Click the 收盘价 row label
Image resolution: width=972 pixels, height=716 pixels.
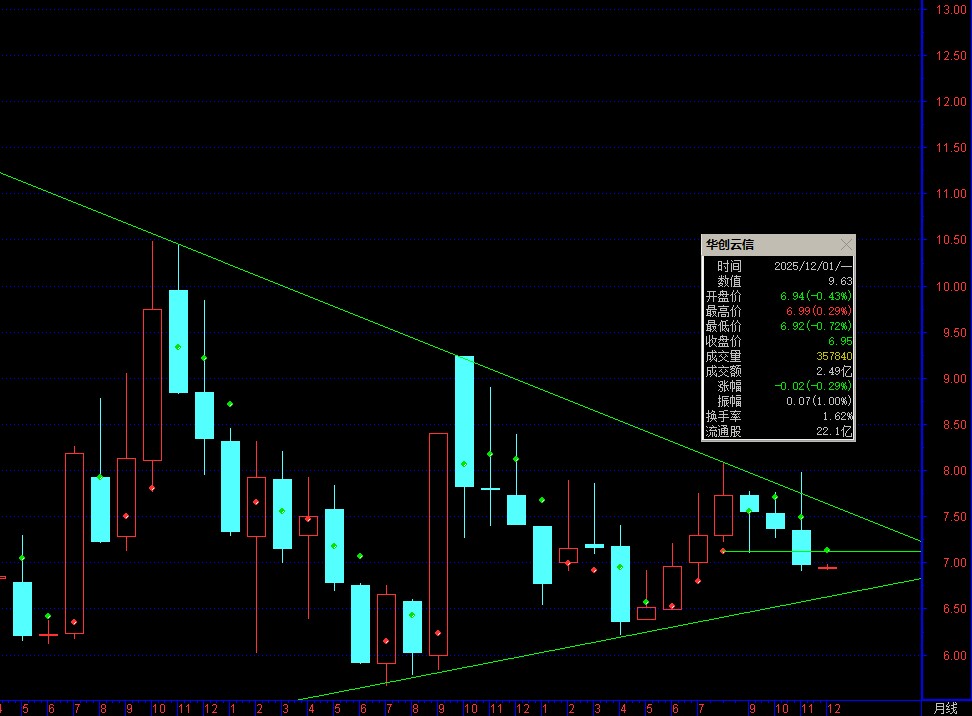(x=723, y=341)
